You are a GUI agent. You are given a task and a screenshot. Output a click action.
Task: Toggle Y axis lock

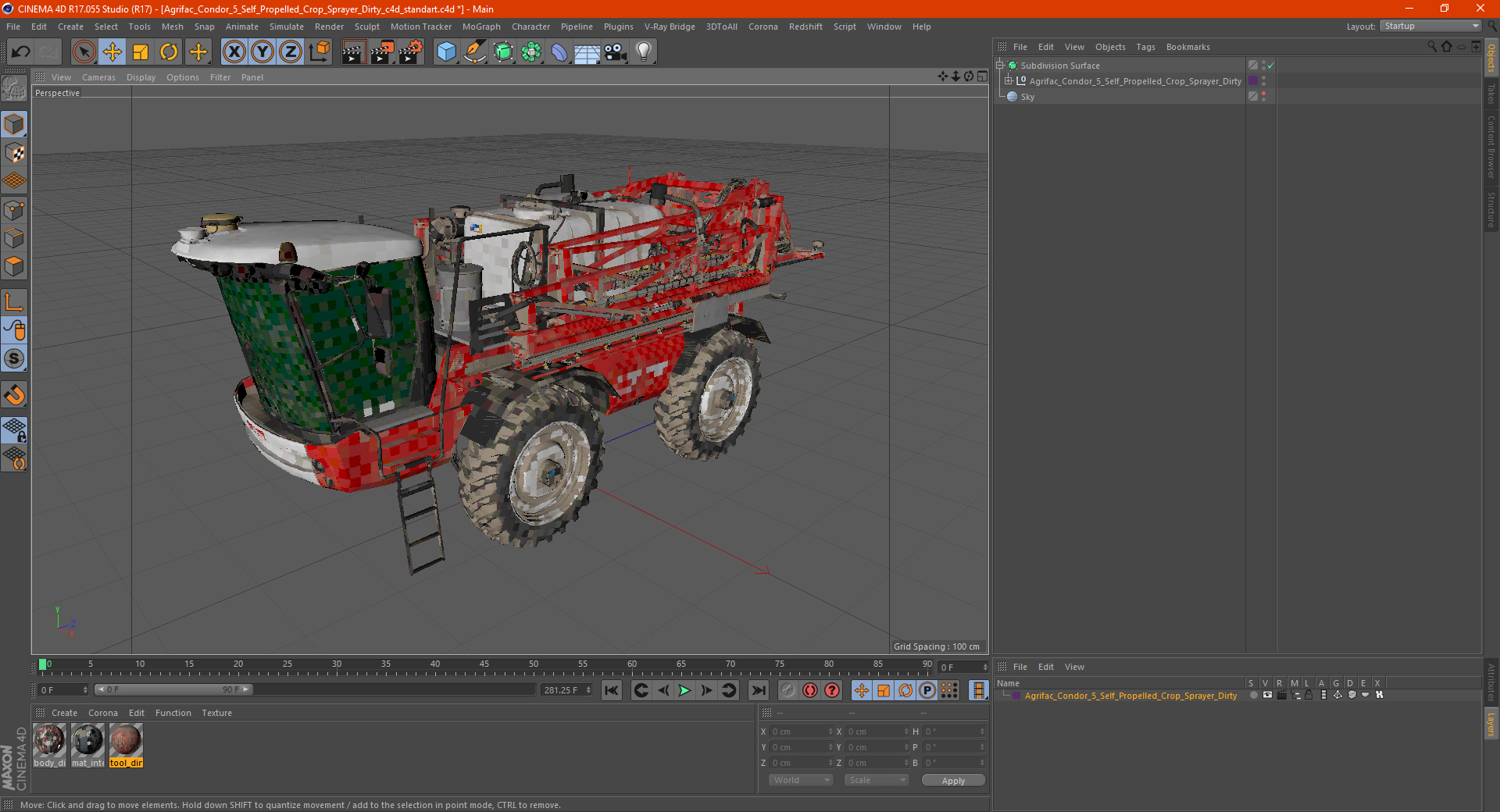[262, 52]
